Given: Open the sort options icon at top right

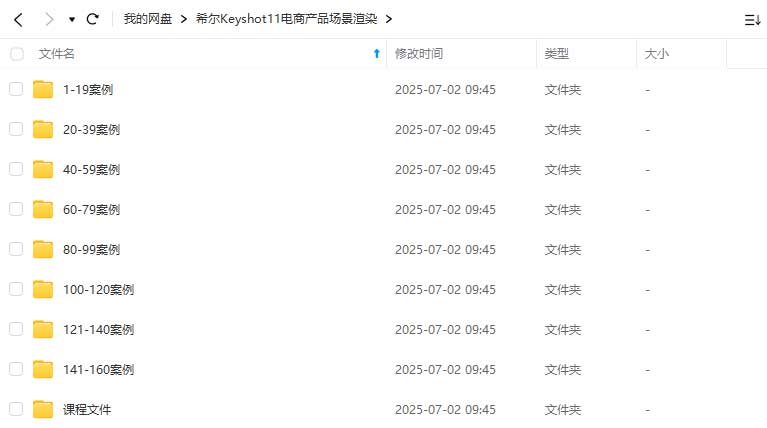Looking at the screenshot, I should [x=752, y=20].
